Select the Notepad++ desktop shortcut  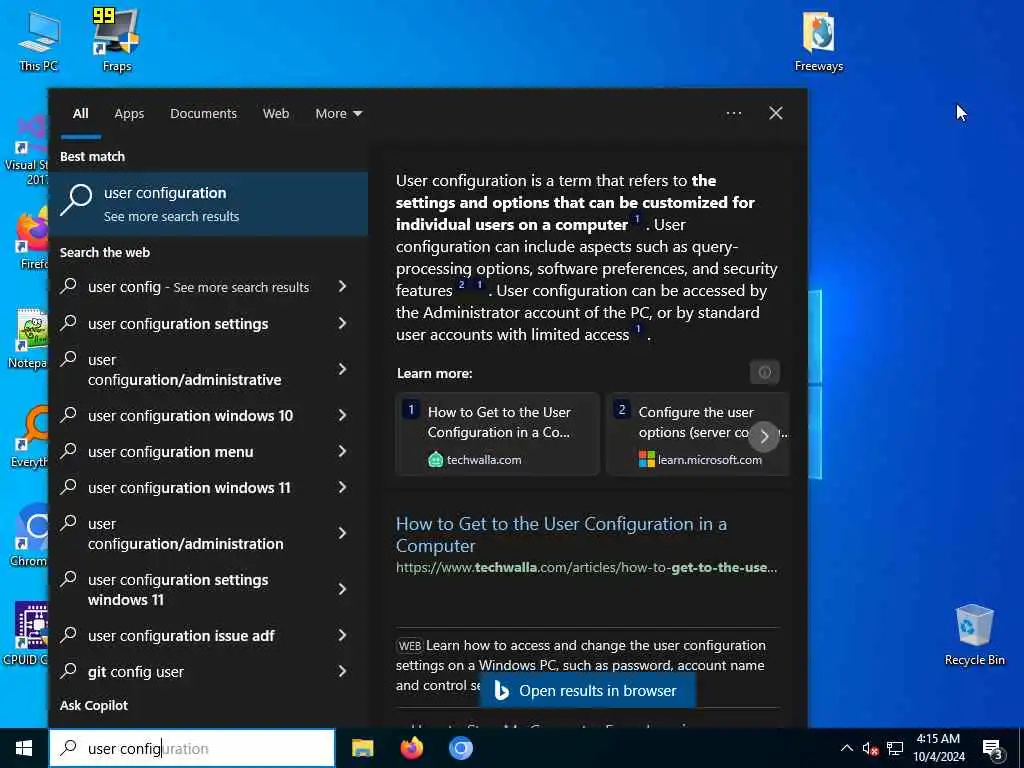pyautogui.click(x=29, y=338)
